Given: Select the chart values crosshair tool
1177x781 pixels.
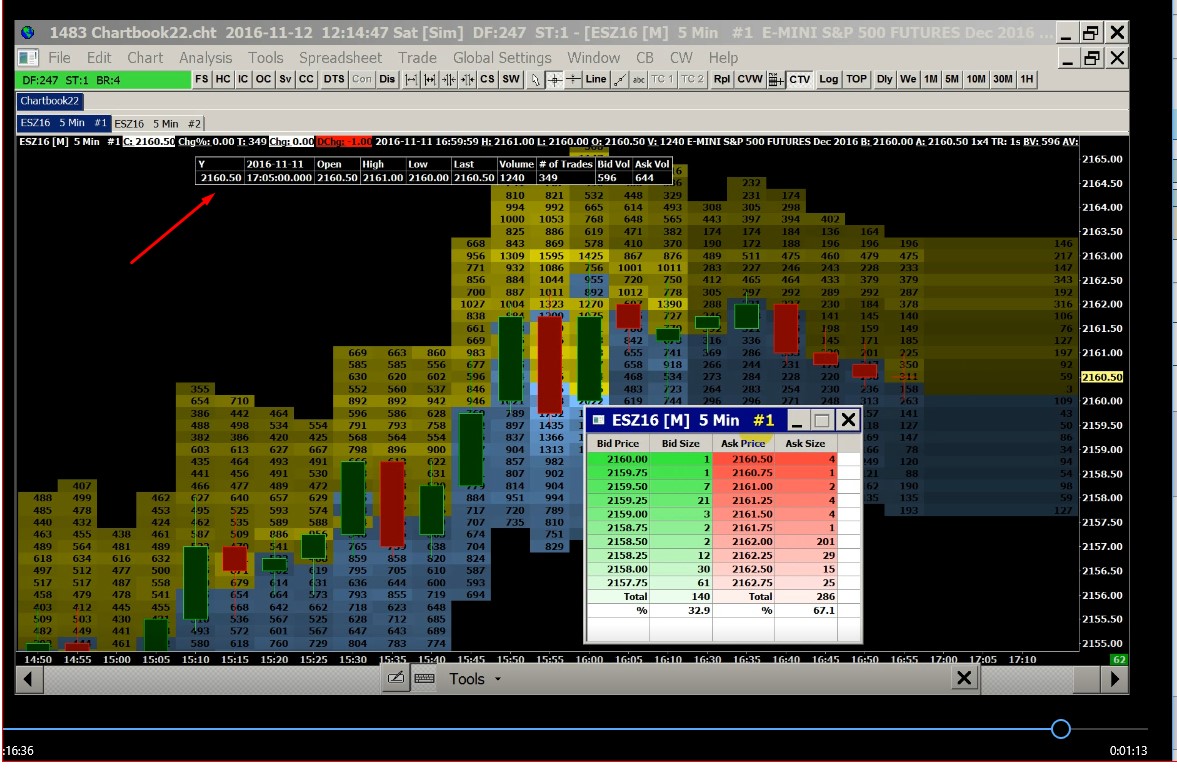Looking at the screenshot, I should 555,80.
